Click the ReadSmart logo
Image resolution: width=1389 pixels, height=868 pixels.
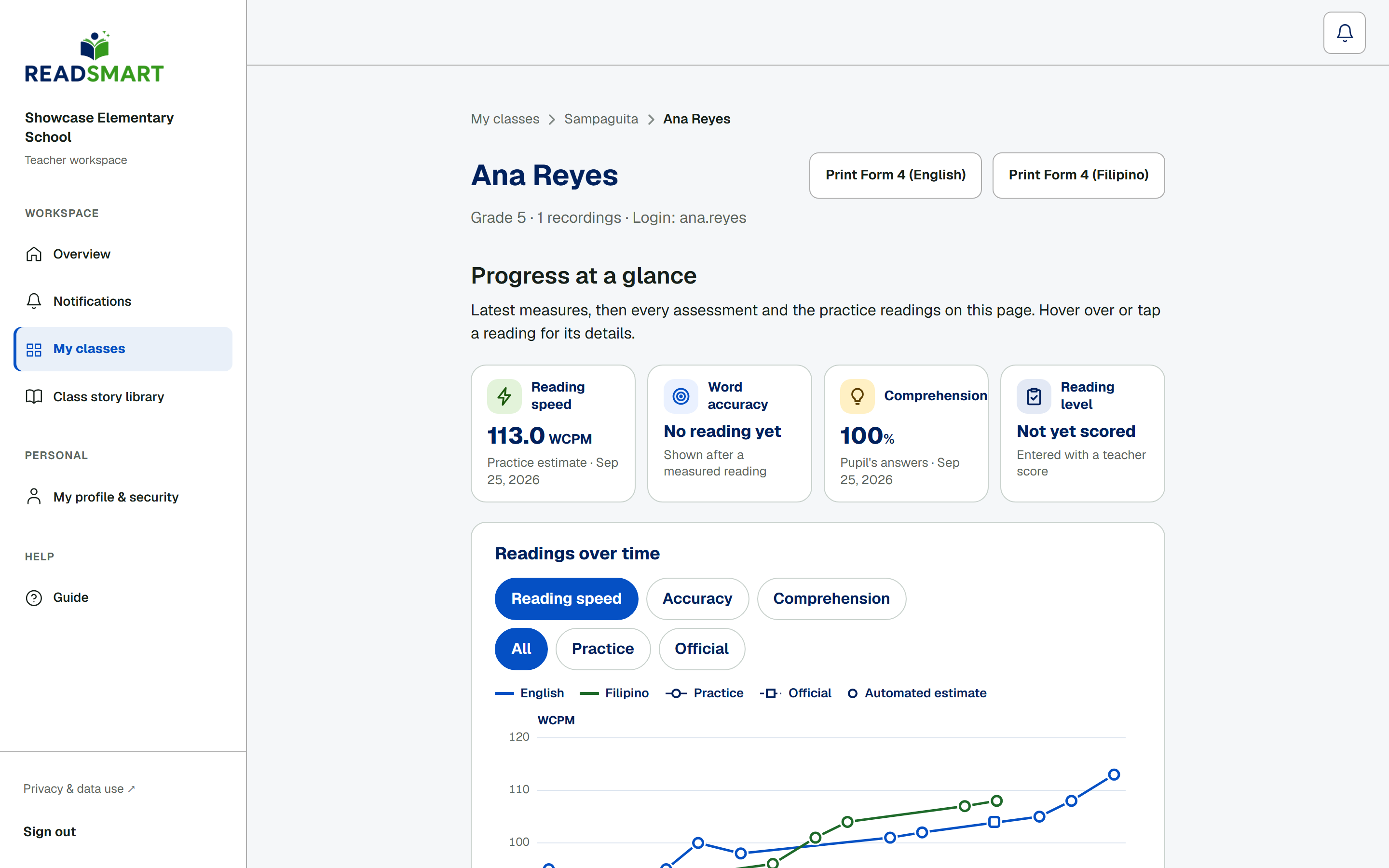(94, 57)
